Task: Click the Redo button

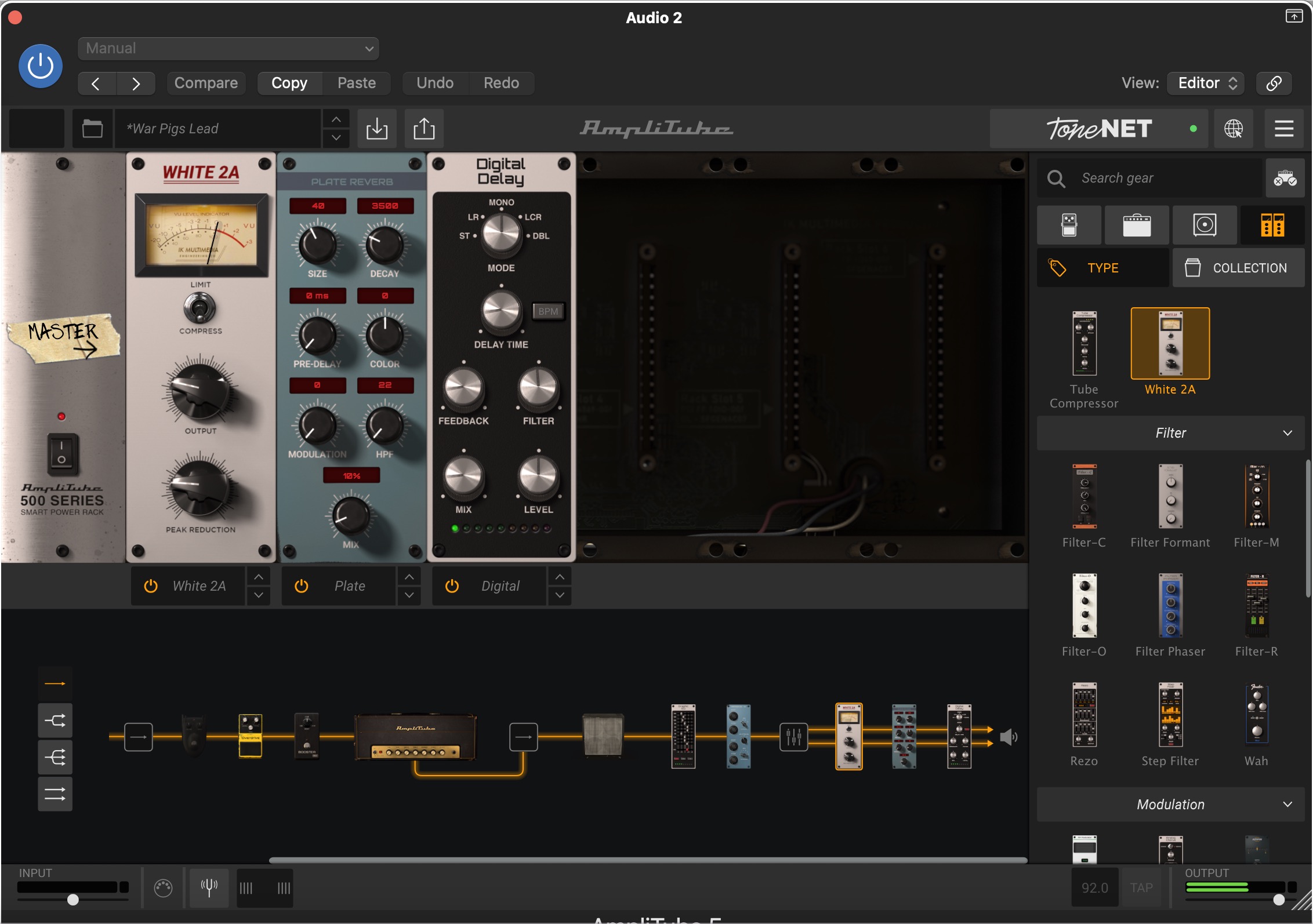Action: click(x=501, y=83)
